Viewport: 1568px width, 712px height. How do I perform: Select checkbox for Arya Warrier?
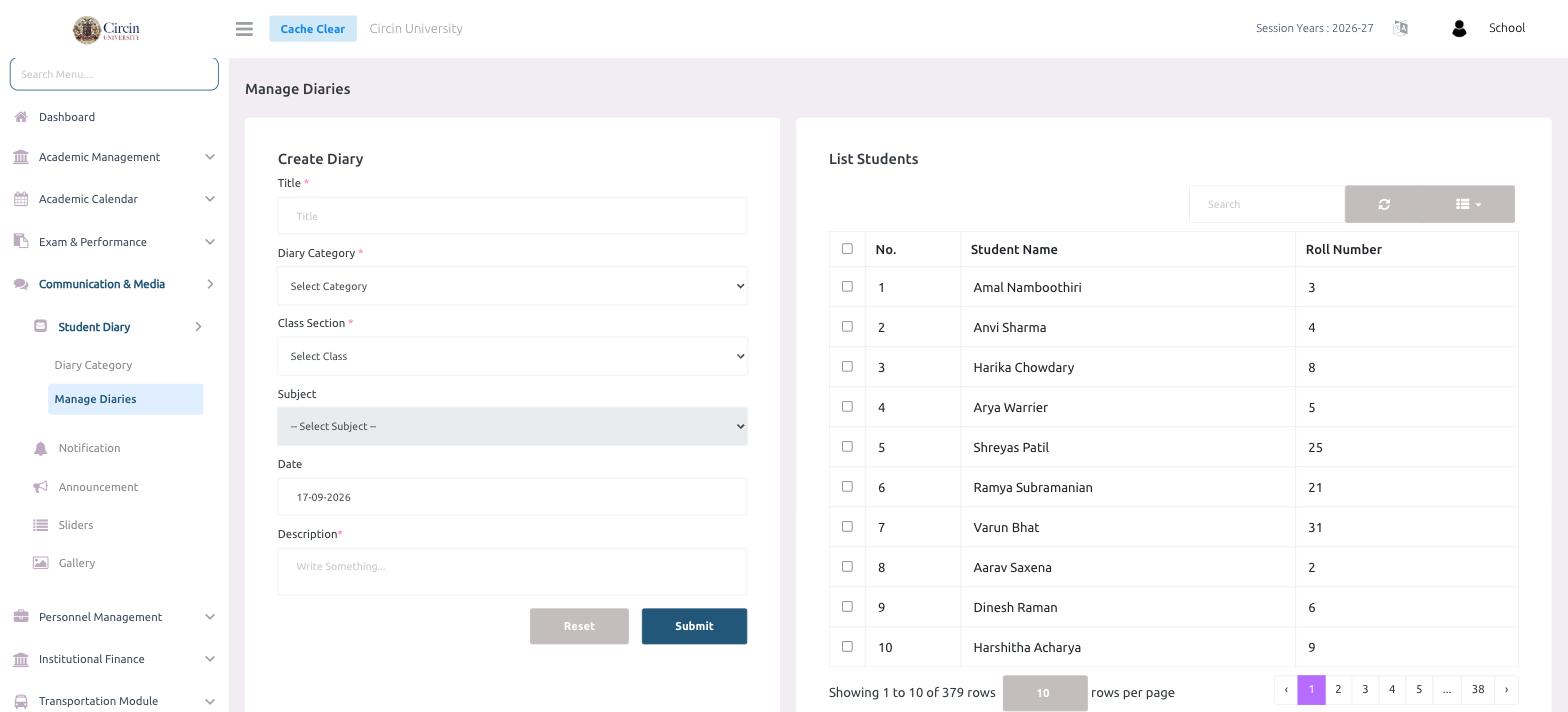coord(847,406)
